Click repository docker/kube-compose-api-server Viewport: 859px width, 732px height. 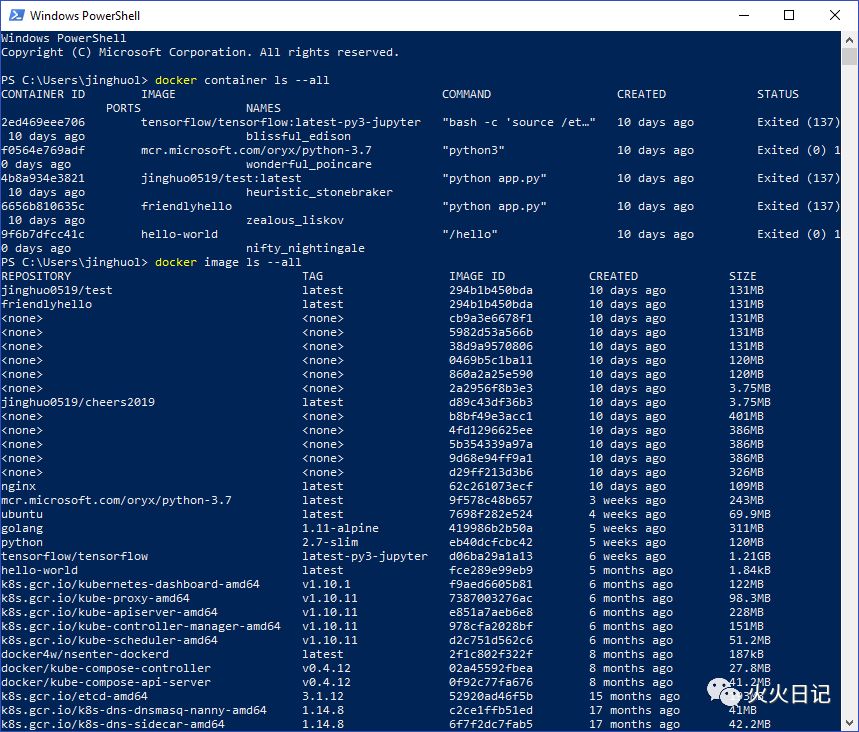click(106, 682)
